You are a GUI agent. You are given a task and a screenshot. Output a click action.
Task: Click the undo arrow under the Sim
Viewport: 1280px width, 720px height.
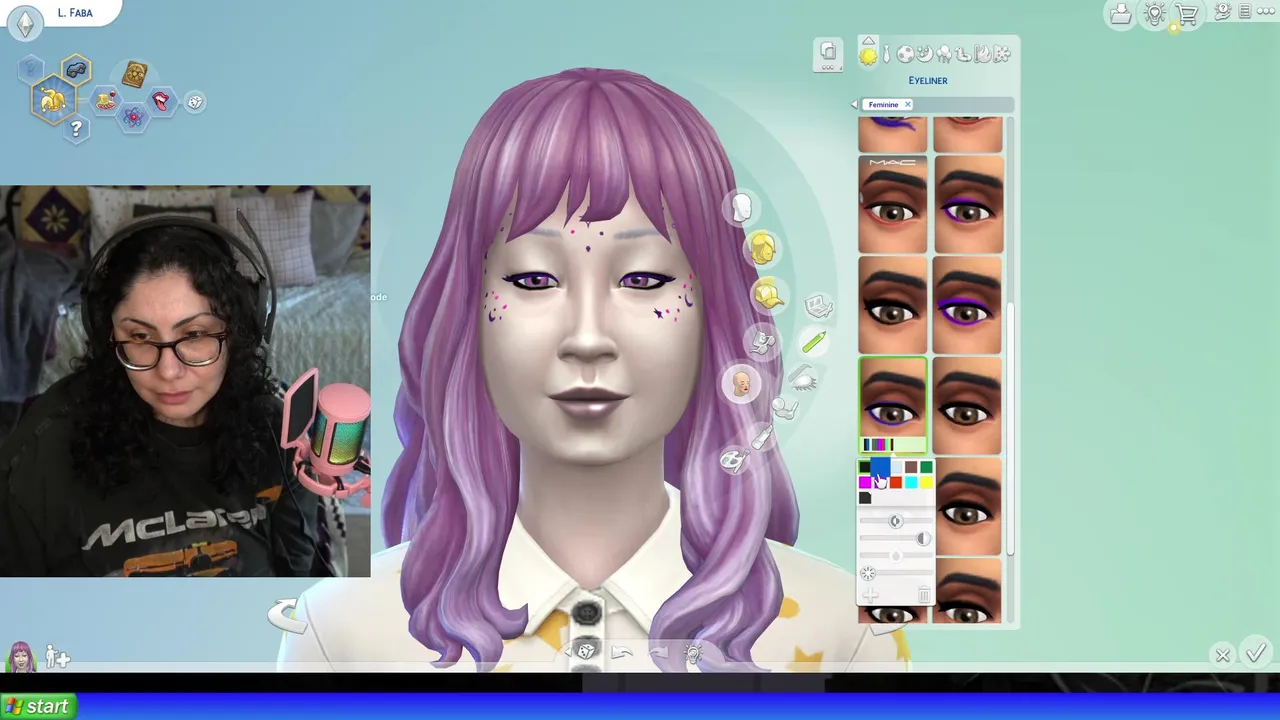(621, 653)
